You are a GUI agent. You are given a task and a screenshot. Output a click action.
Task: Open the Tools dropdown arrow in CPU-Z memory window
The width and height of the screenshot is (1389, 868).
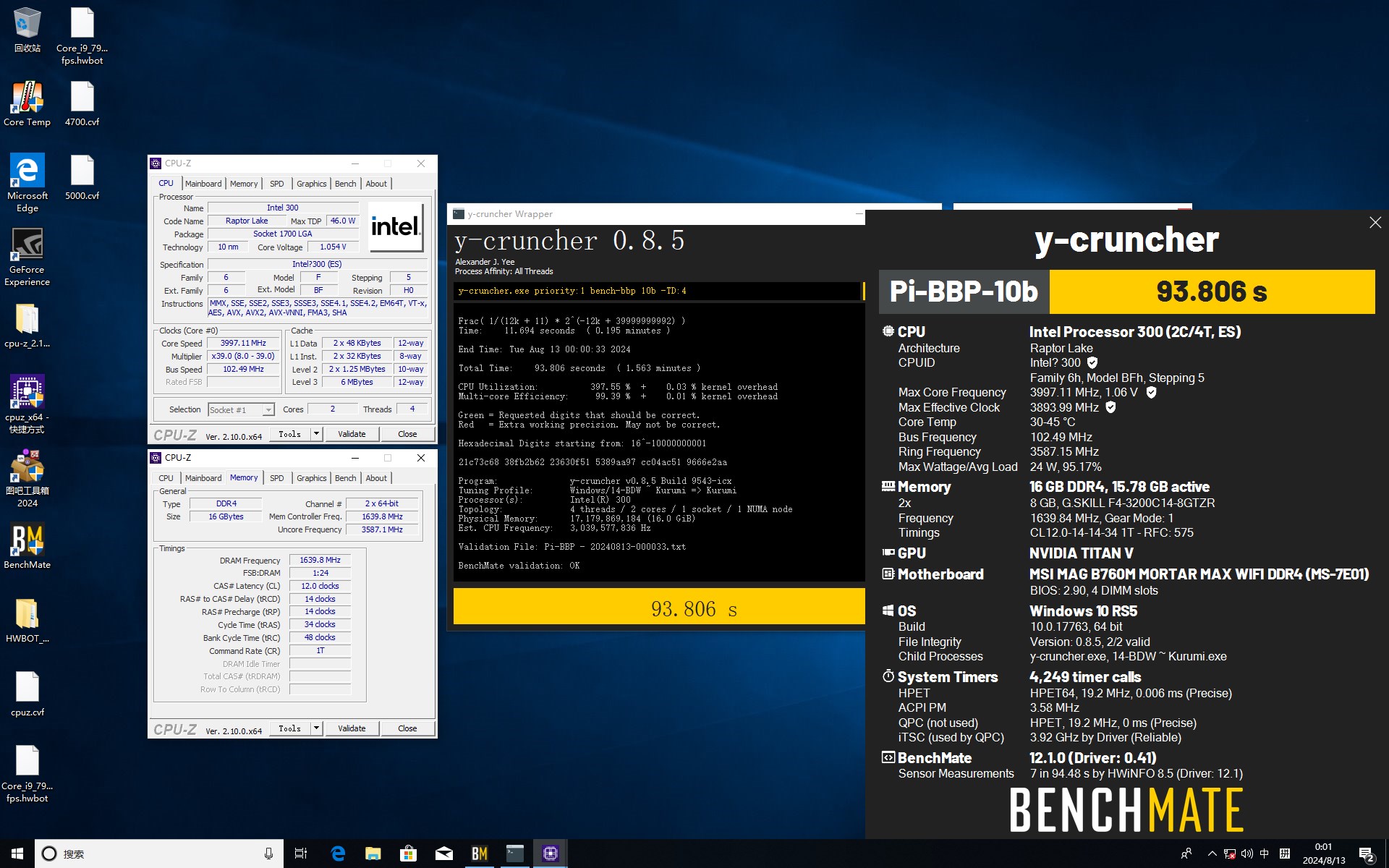[x=316, y=728]
